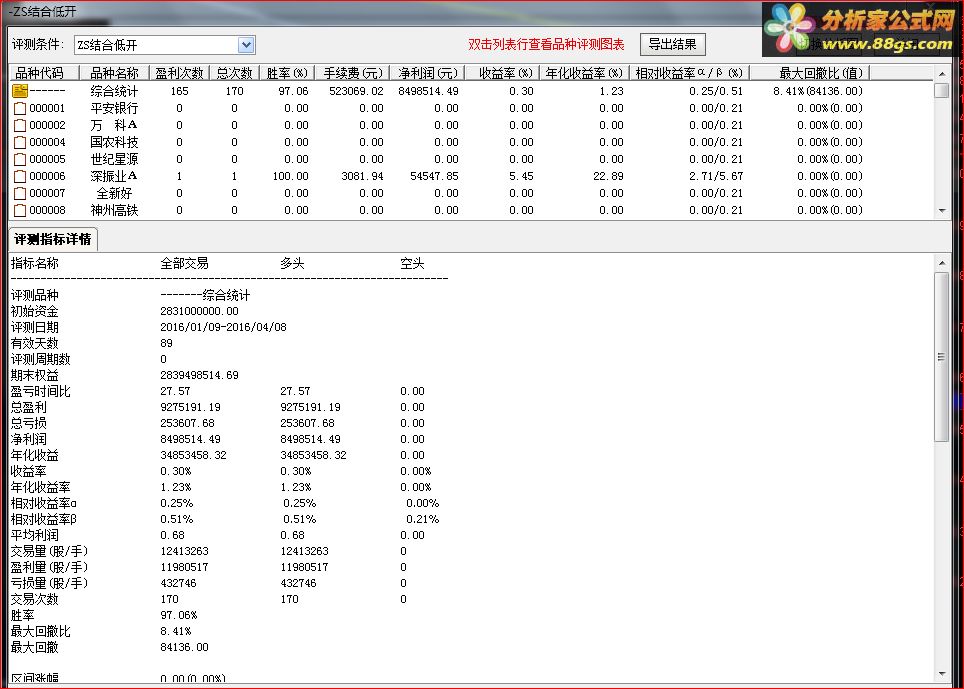
Task: Click the 亏损量 value 432746 under 全部交易
Action: [x=178, y=583]
